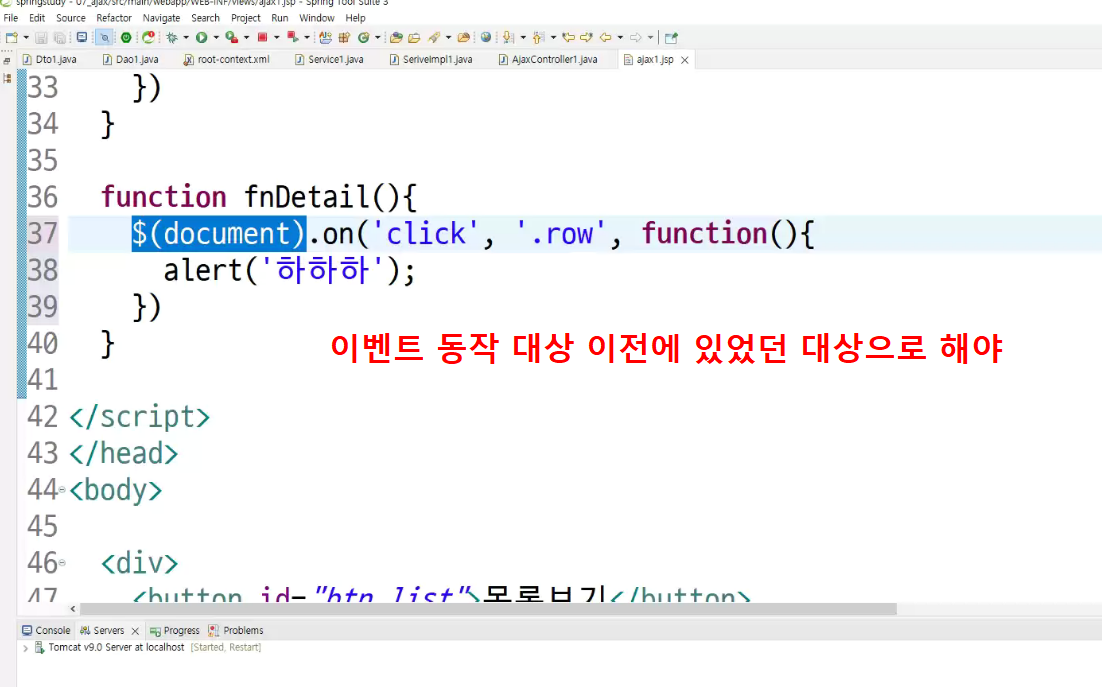Expand the New Java Class dropdown arrow
Screen dimensions: 1102x687
point(378,37)
